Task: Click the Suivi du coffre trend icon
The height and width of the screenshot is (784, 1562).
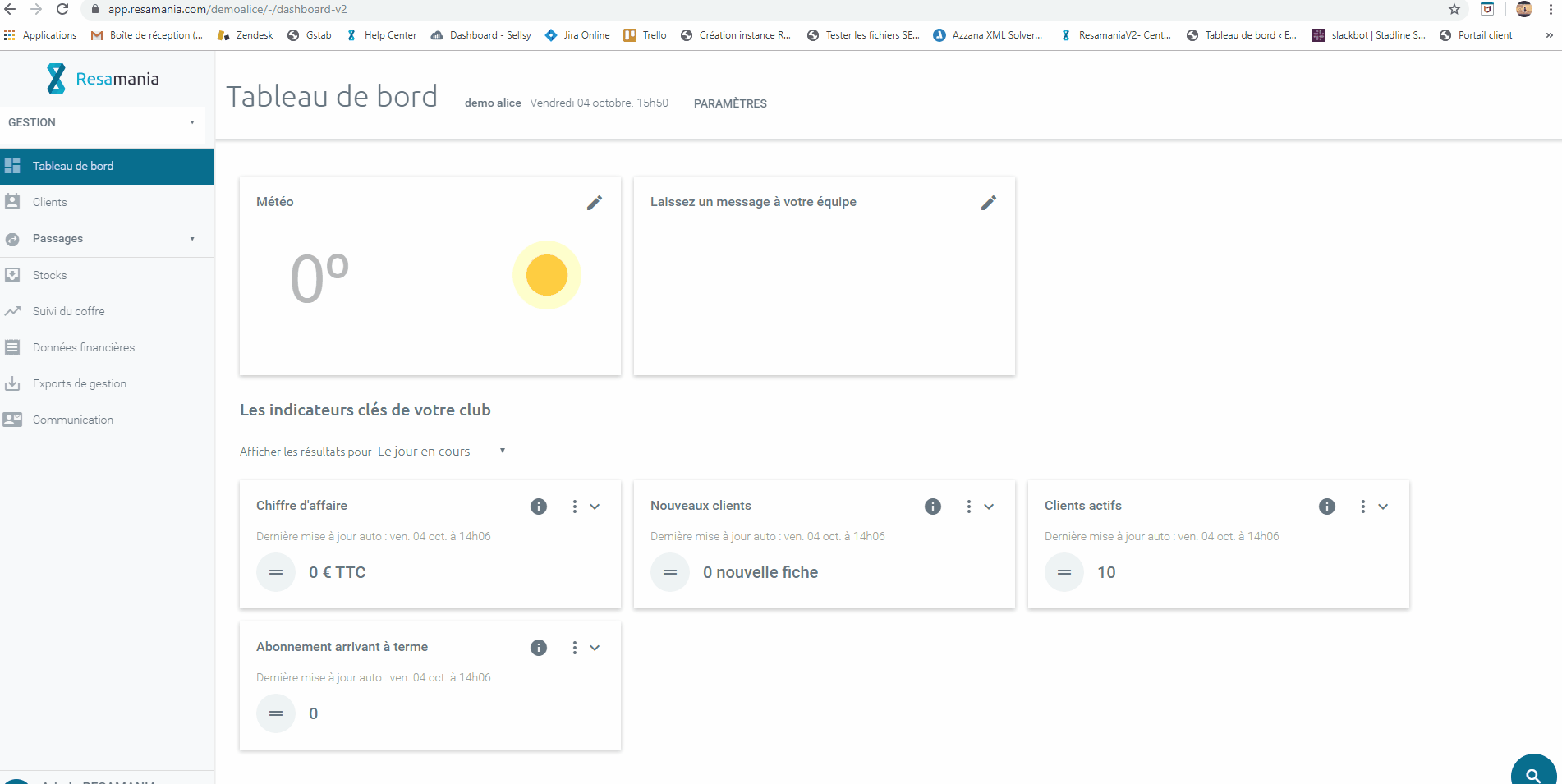Action: (12, 311)
